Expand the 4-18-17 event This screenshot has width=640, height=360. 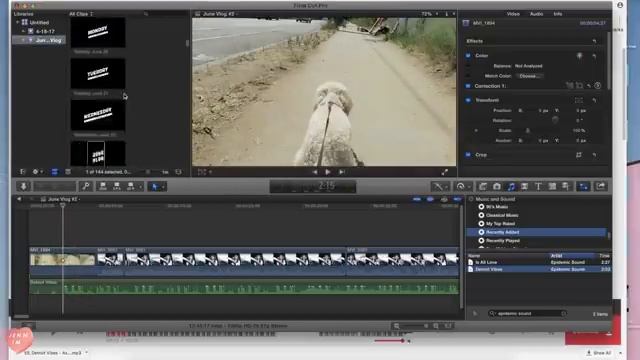(x=23, y=31)
